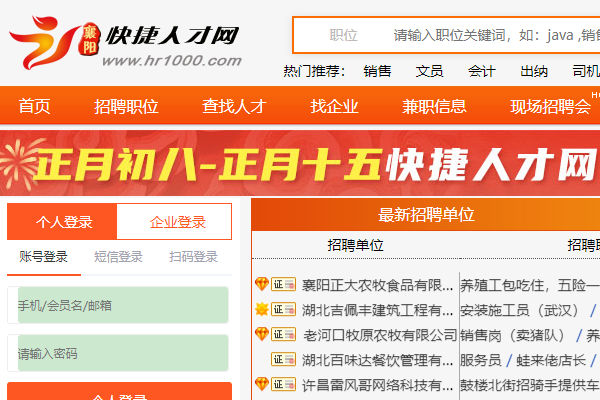The image size is (600, 400).
Task: Open 兼职信息 in the navigation bar
Action: pos(434,106)
